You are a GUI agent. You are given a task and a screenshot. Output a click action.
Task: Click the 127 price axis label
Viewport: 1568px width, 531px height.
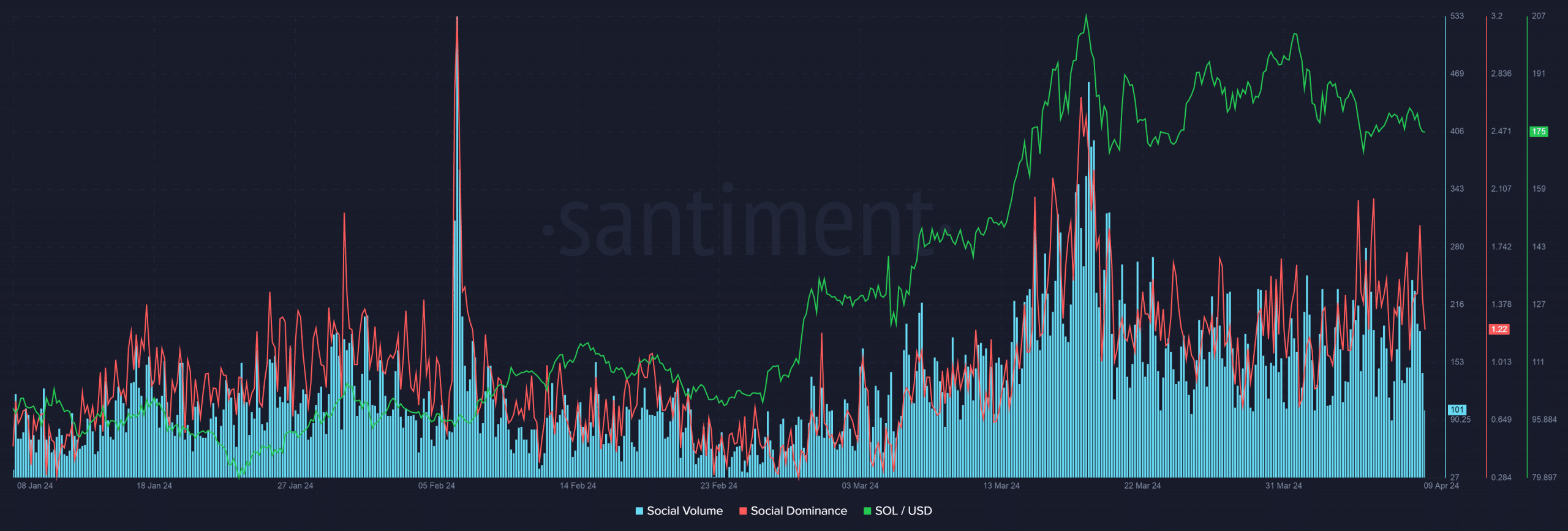coord(1539,304)
